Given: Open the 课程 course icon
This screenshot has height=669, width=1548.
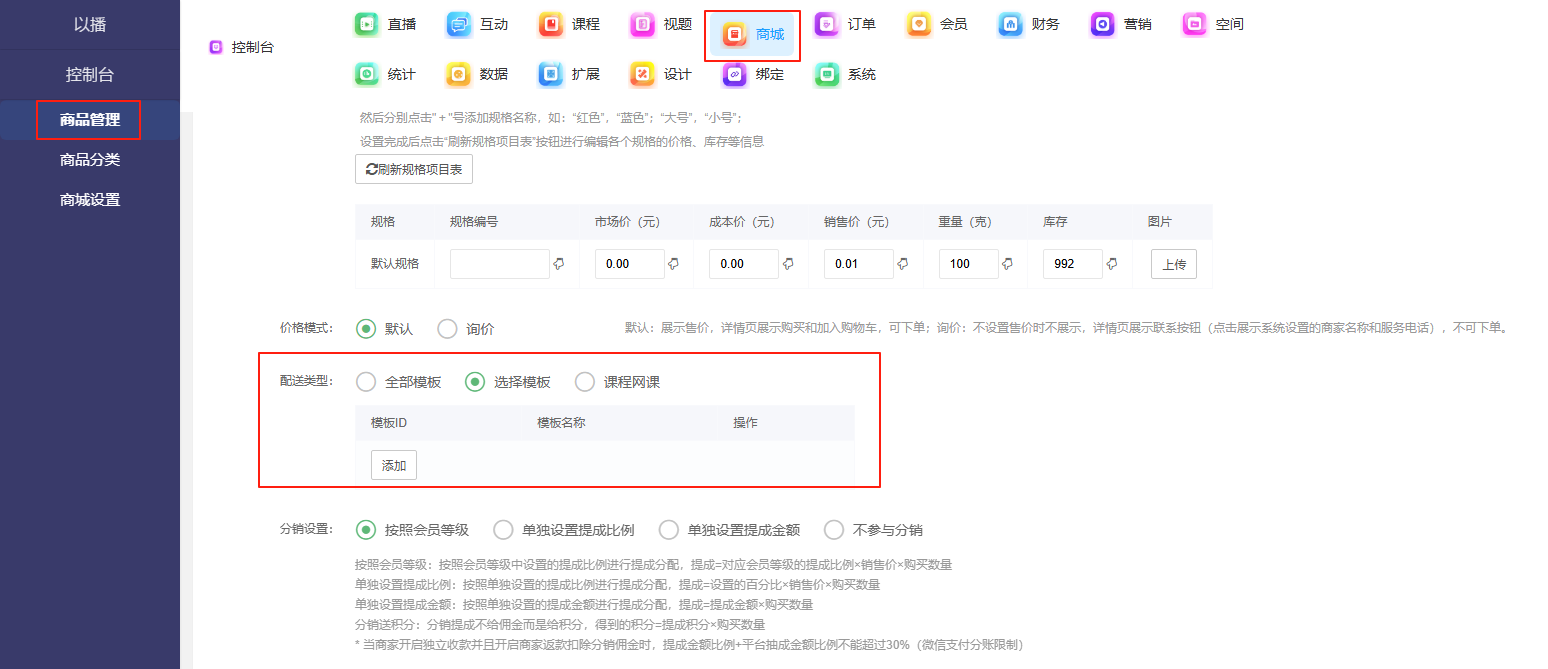Looking at the screenshot, I should [550, 24].
